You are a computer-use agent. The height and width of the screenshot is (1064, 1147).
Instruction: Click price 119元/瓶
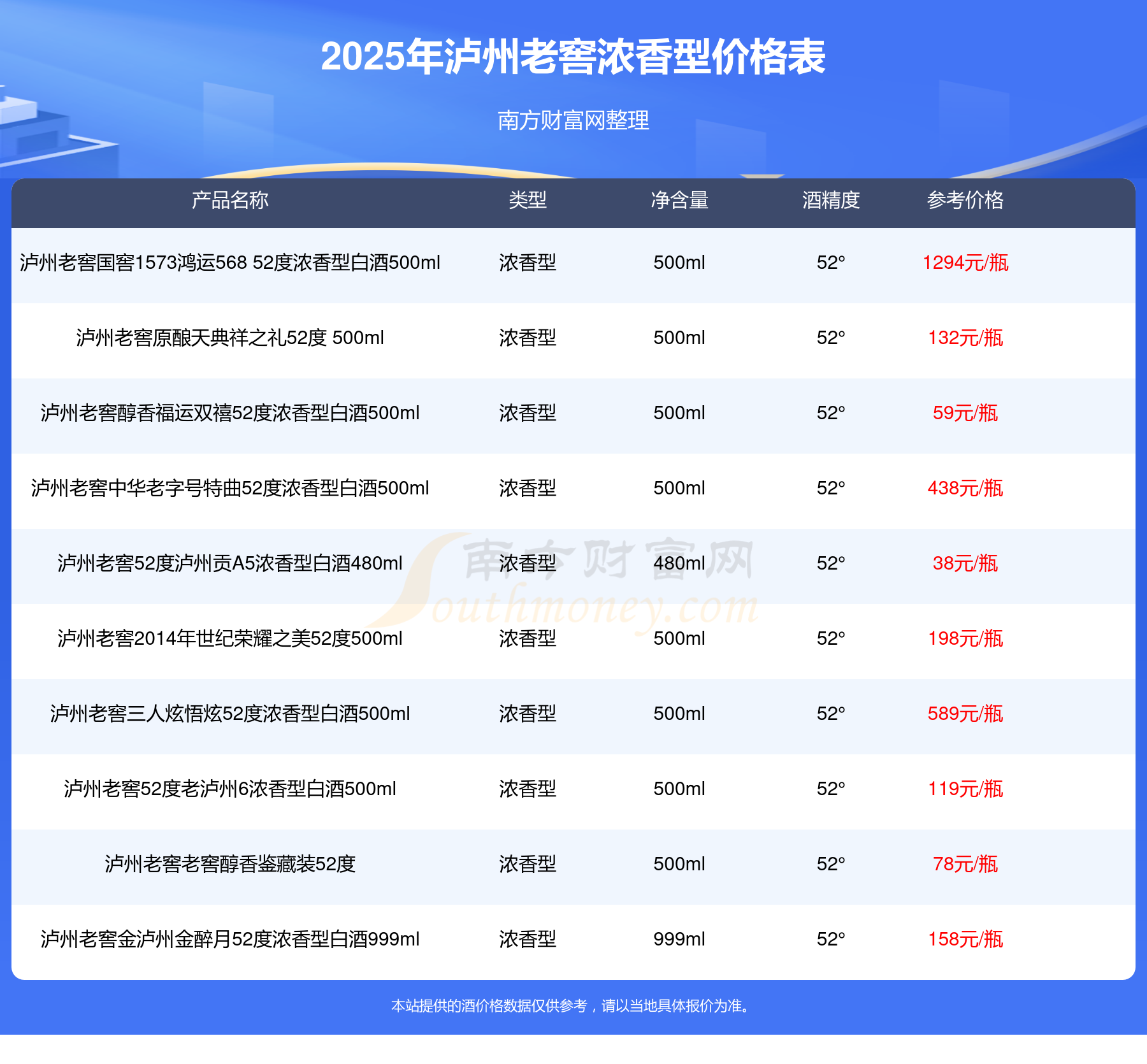point(965,789)
